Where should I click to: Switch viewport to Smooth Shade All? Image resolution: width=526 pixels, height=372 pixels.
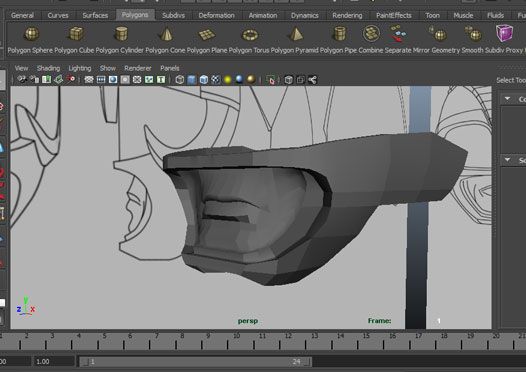pos(192,80)
